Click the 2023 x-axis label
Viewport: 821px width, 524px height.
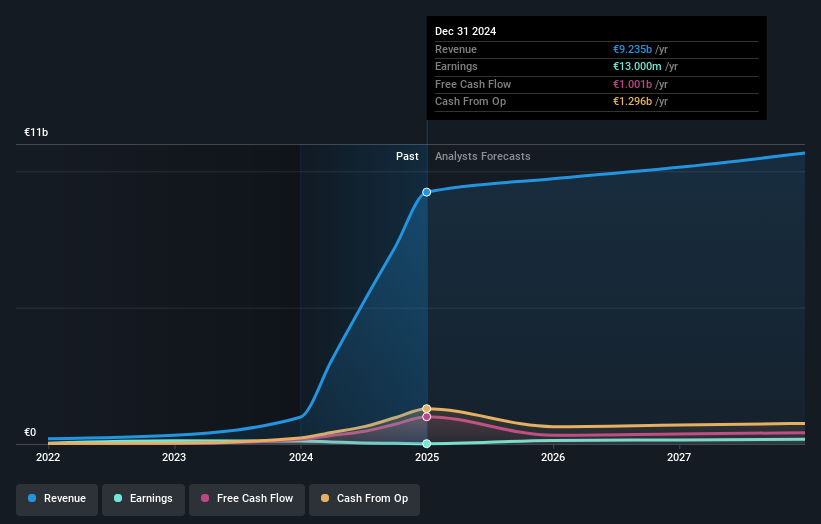pos(174,457)
